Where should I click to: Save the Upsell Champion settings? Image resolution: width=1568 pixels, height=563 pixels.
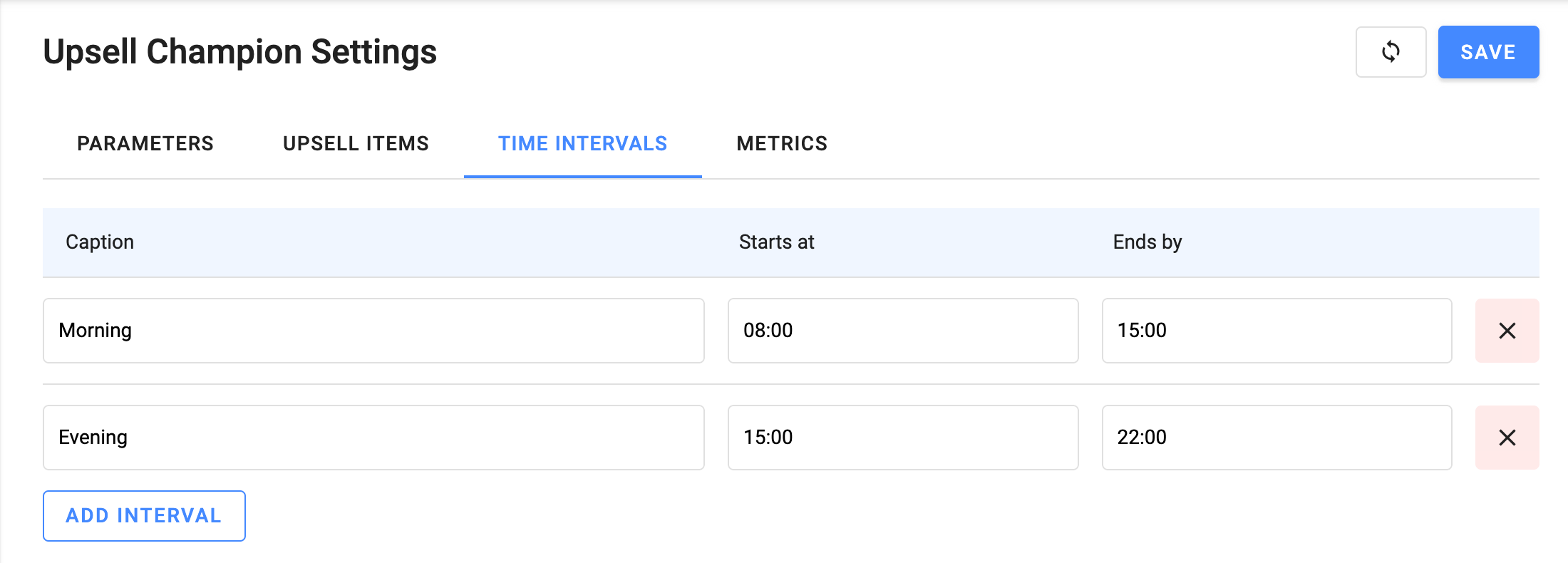point(1488,52)
